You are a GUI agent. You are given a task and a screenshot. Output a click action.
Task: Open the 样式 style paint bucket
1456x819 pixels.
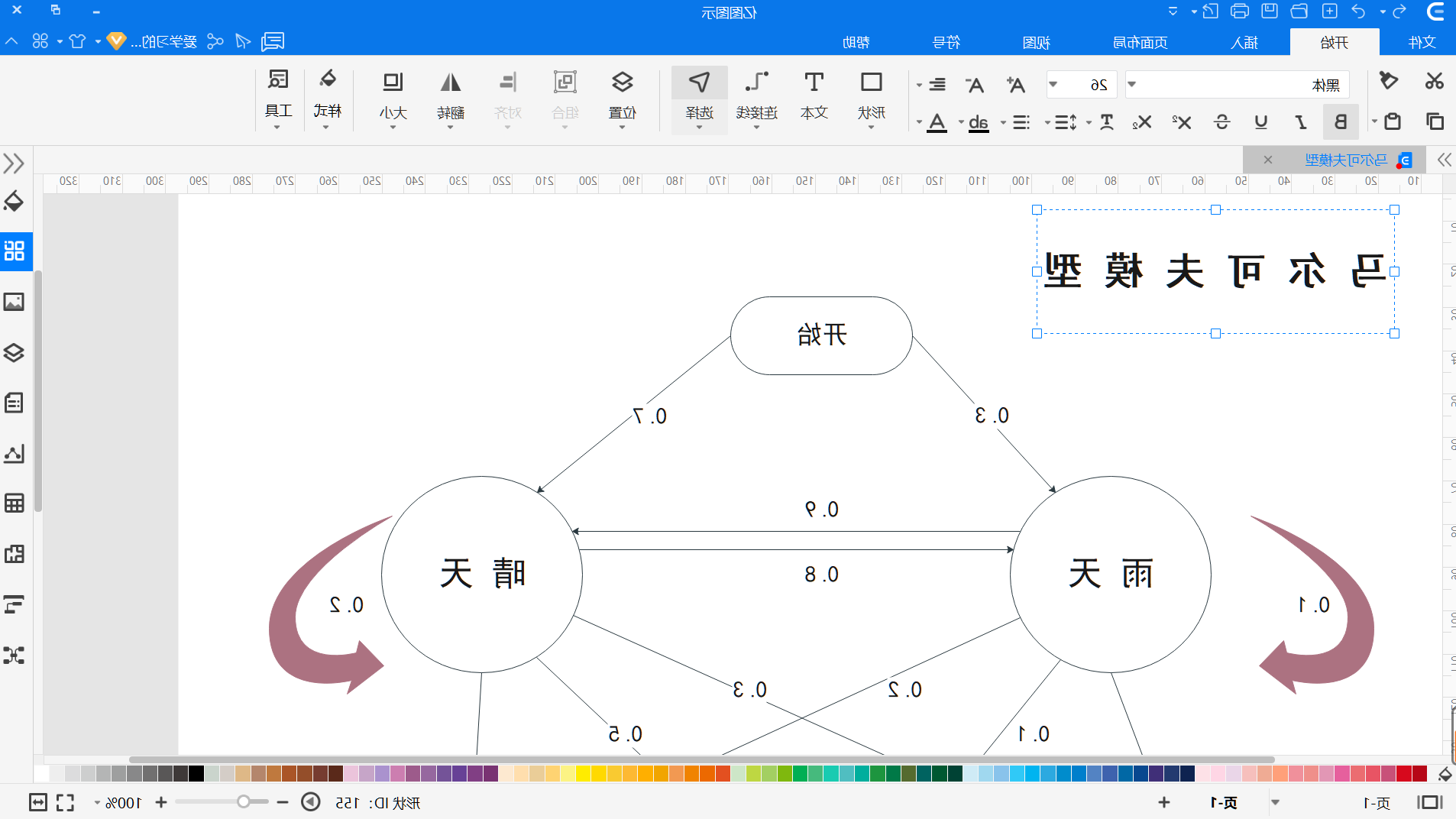click(327, 97)
